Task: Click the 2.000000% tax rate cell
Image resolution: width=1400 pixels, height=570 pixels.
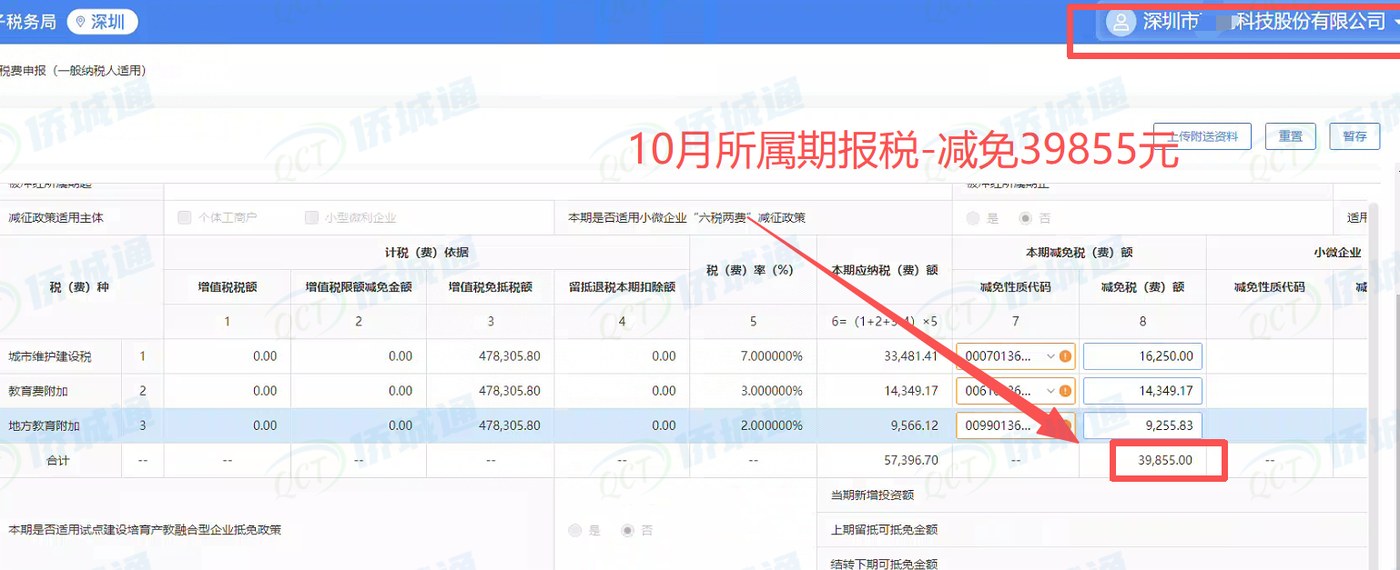Action: pos(753,426)
